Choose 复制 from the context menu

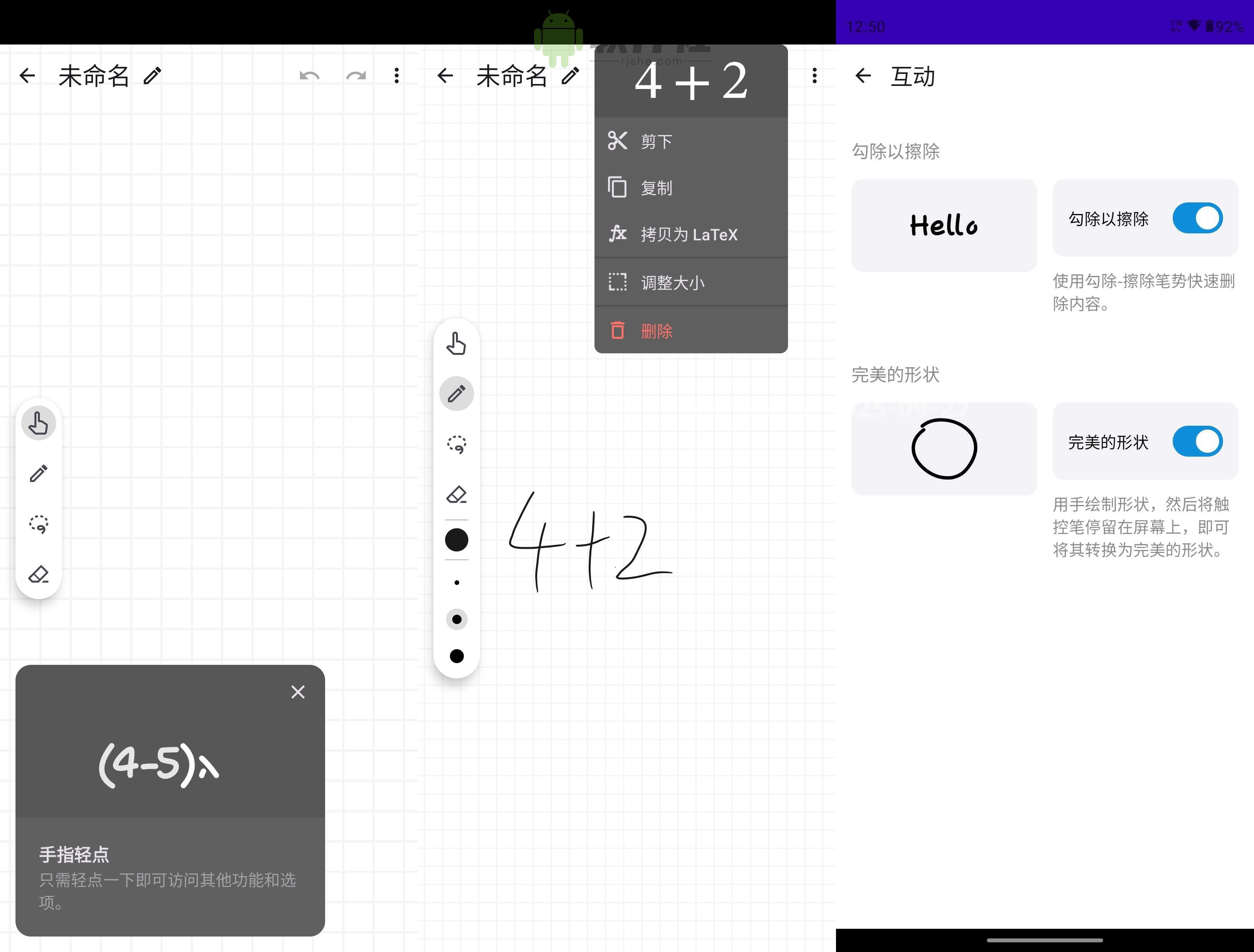pos(656,187)
